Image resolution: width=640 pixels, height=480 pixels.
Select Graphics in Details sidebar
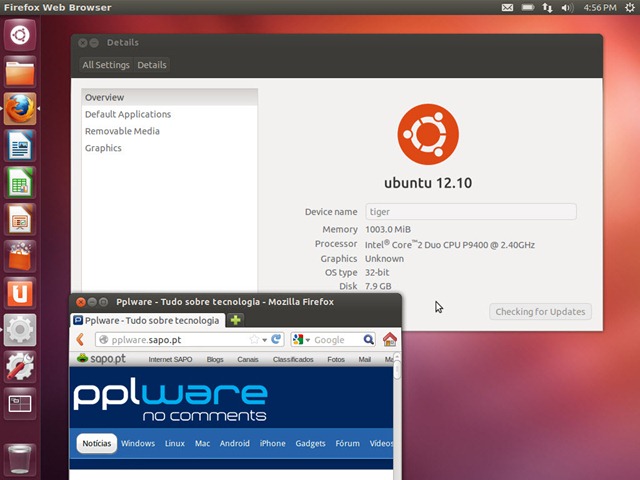tap(169, 148)
